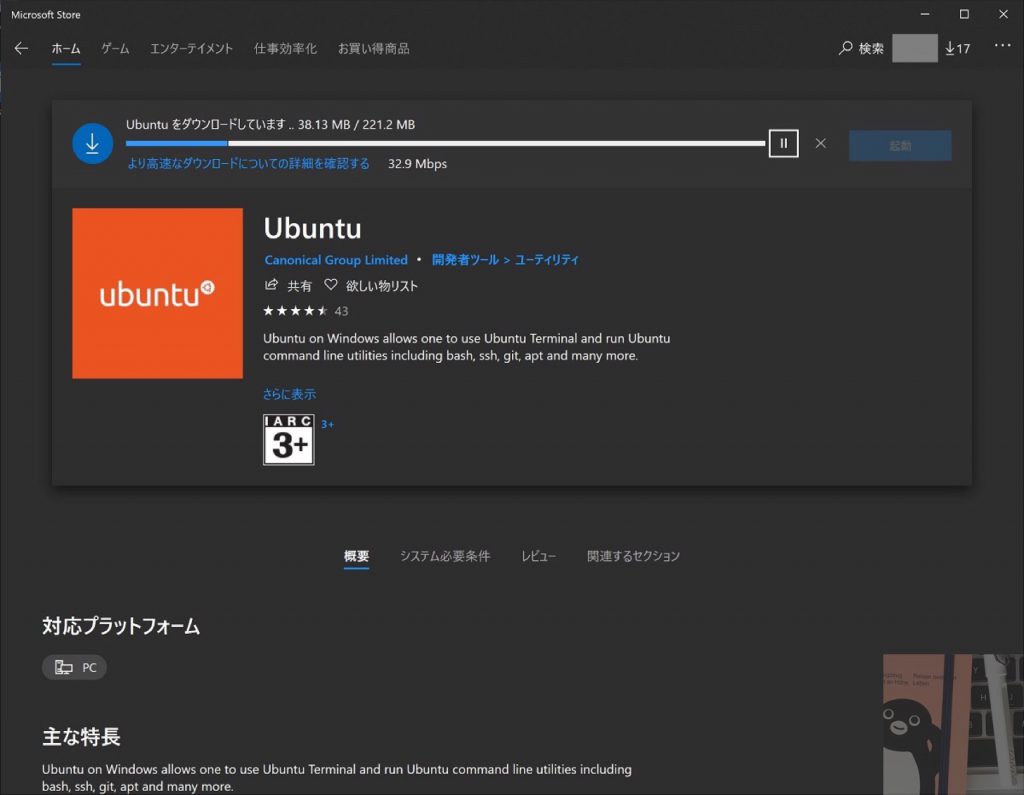
Task: Click the gray user account avatar
Action: tap(914, 48)
